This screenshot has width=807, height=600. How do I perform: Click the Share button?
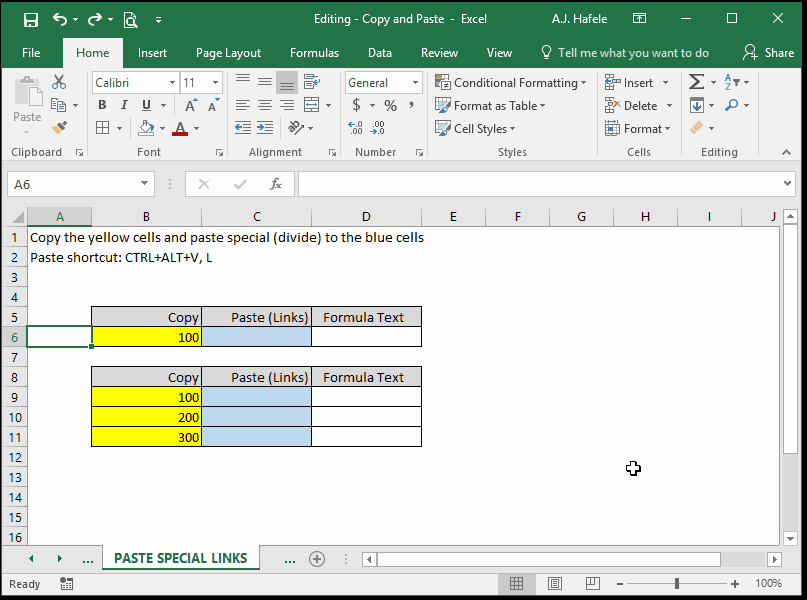click(768, 53)
